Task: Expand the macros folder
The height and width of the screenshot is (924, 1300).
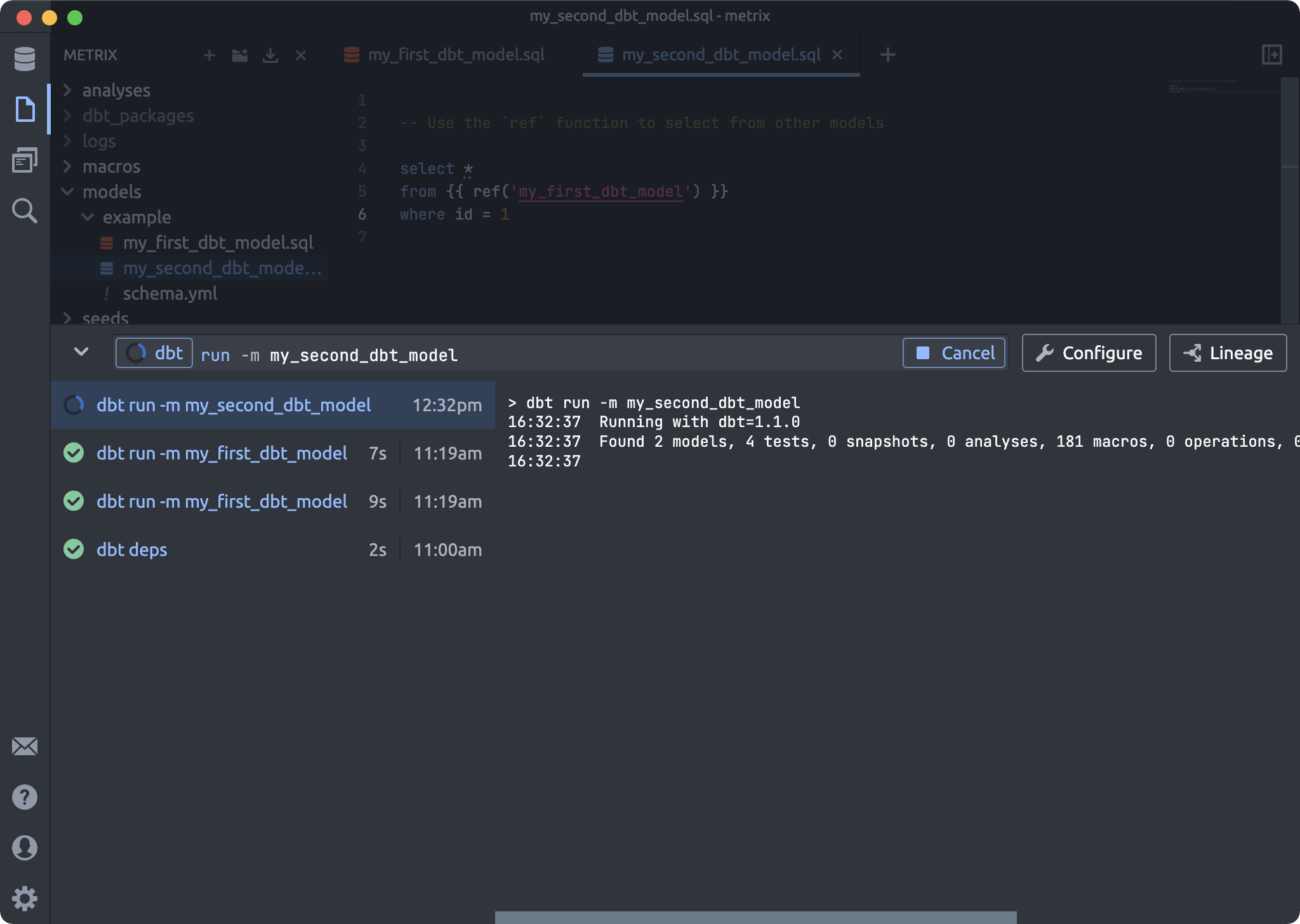Action: click(x=67, y=166)
